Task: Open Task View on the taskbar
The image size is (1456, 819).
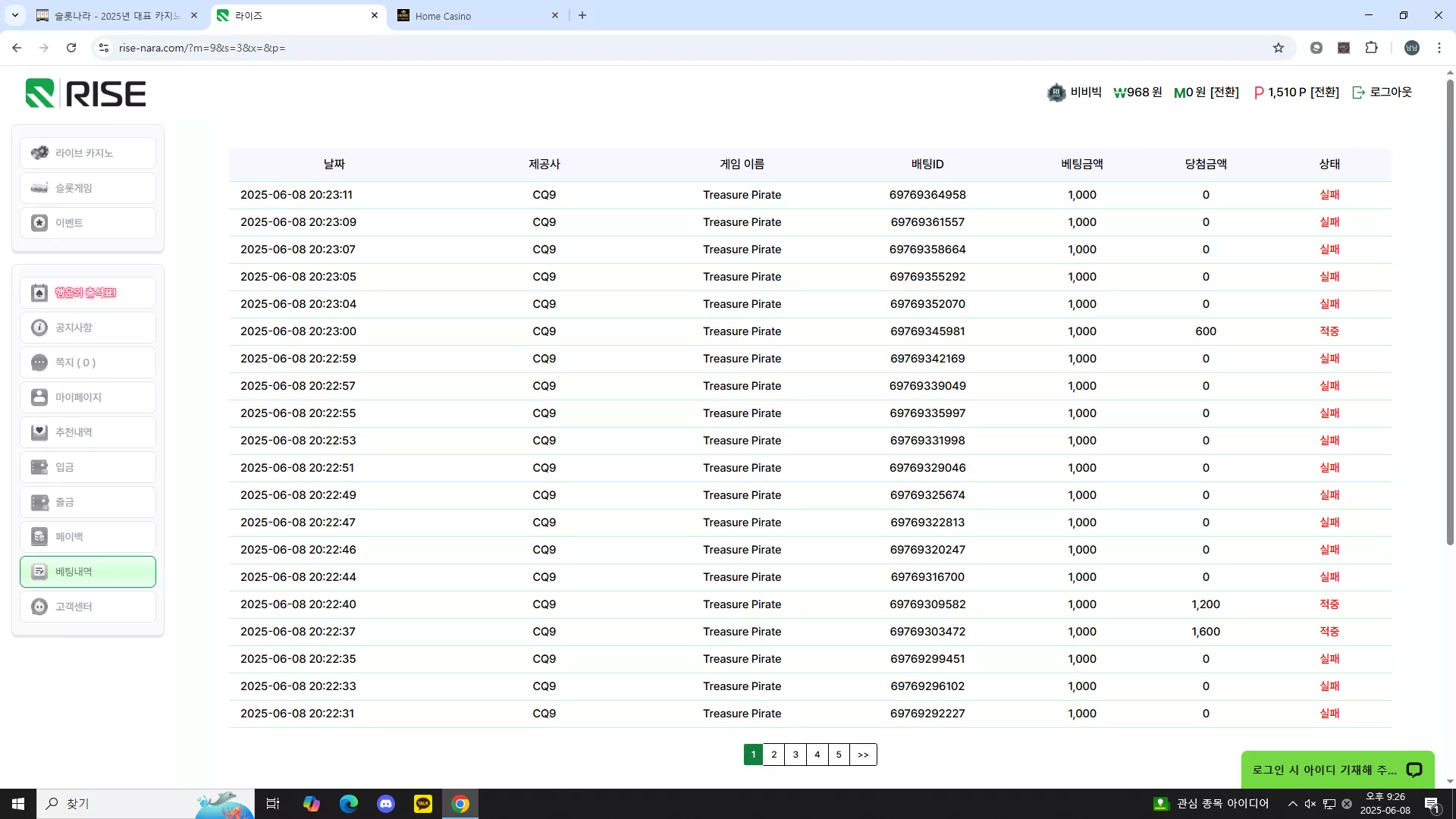Action: click(x=273, y=804)
